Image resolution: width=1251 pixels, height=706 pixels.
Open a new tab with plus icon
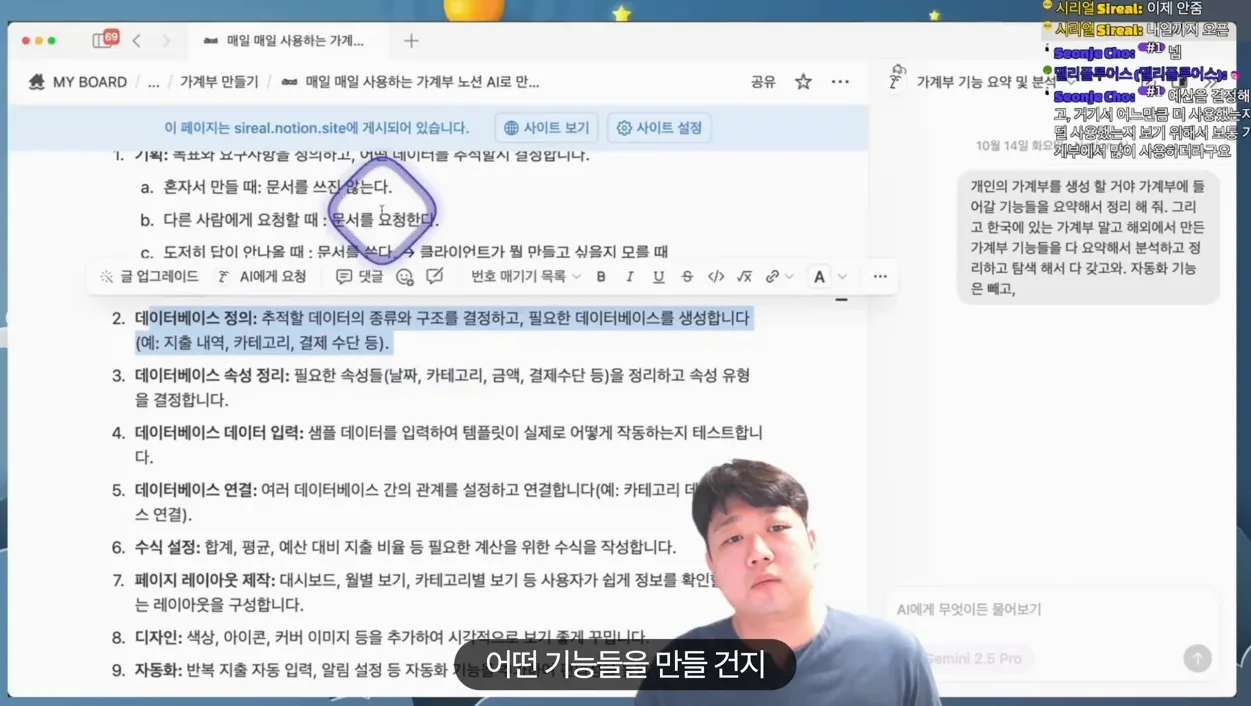pyautogui.click(x=411, y=41)
